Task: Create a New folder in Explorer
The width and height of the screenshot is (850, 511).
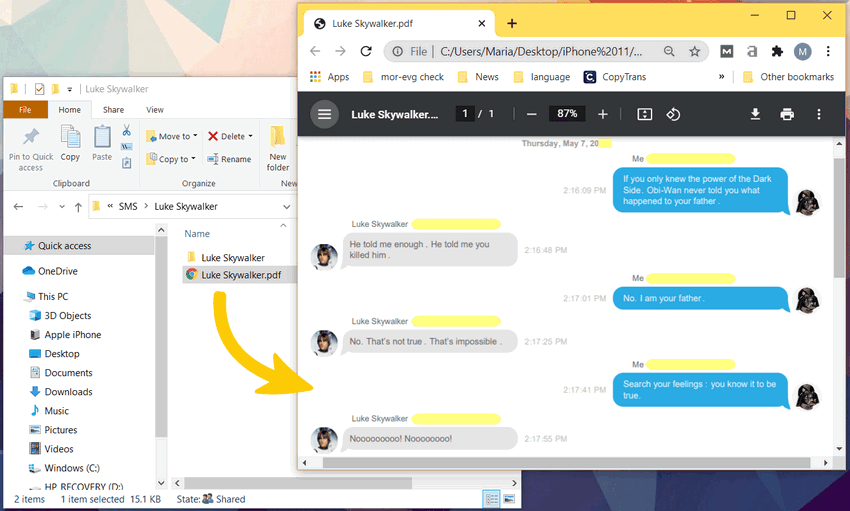Action: tap(278, 148)
